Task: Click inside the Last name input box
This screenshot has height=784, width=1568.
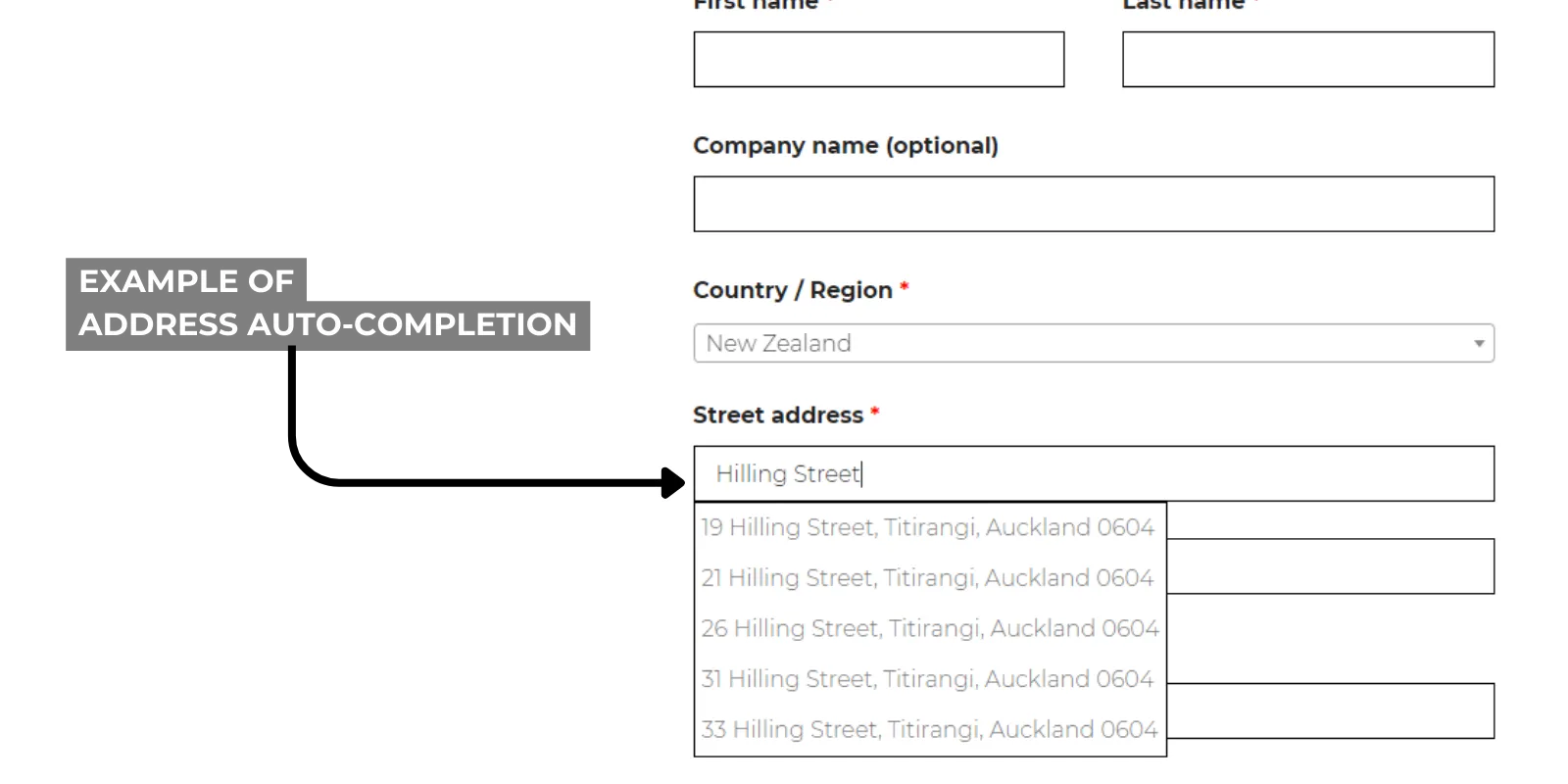Action: tap(1307, 59)
